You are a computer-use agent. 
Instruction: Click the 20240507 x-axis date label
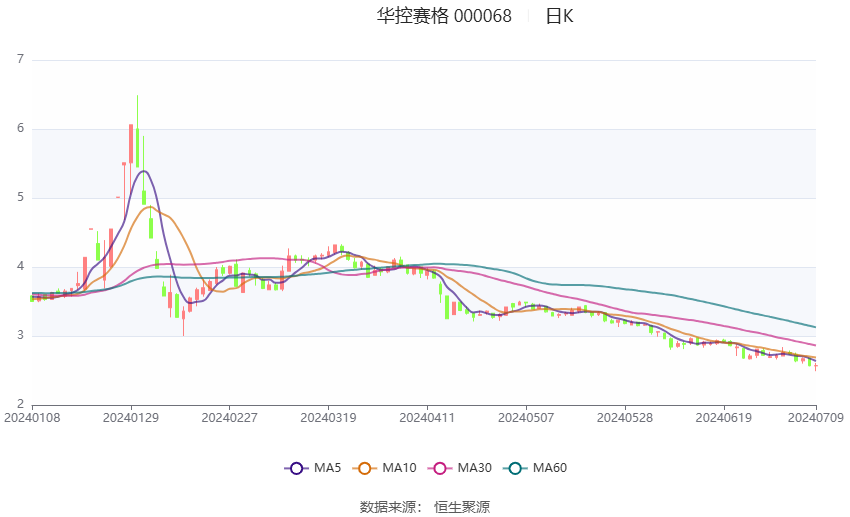526,418
